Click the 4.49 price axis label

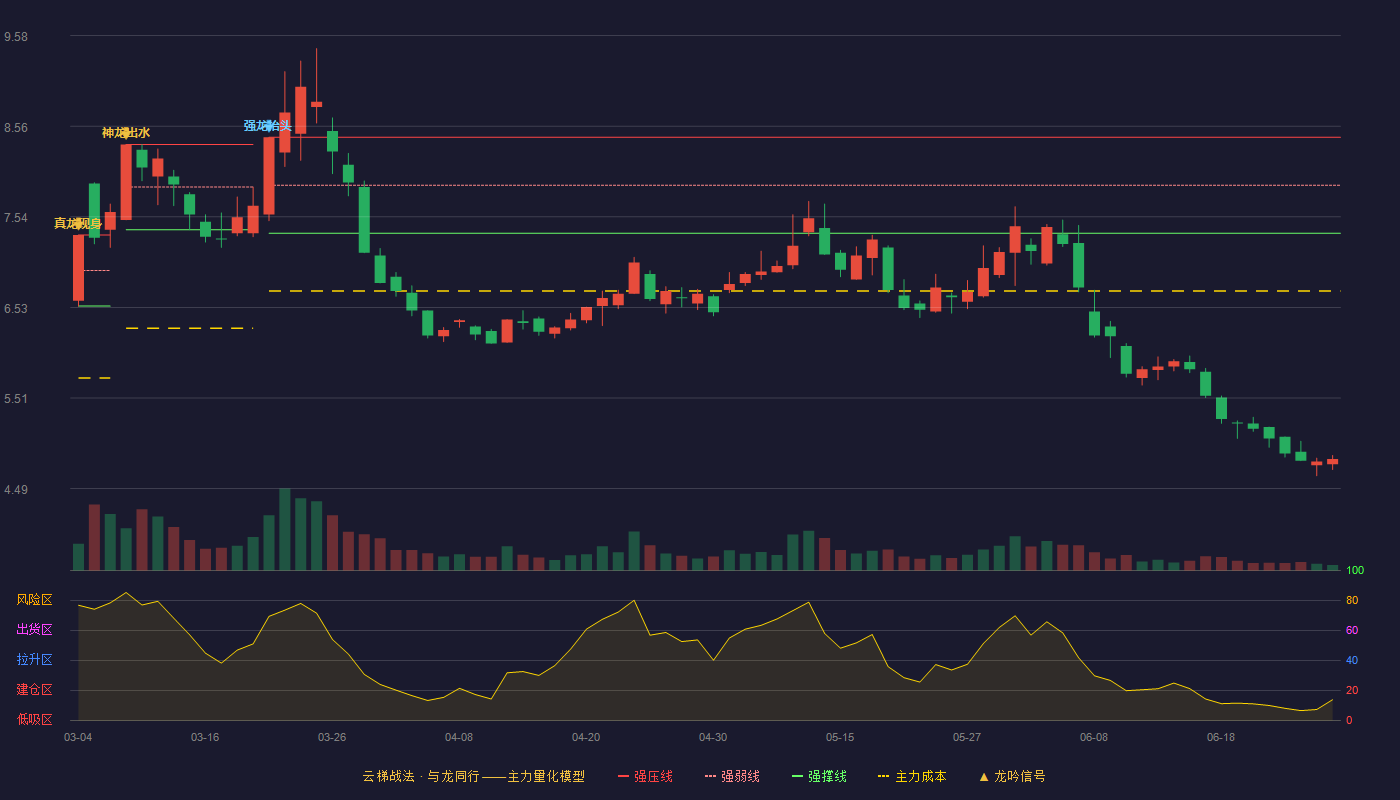tap(16, 490)
